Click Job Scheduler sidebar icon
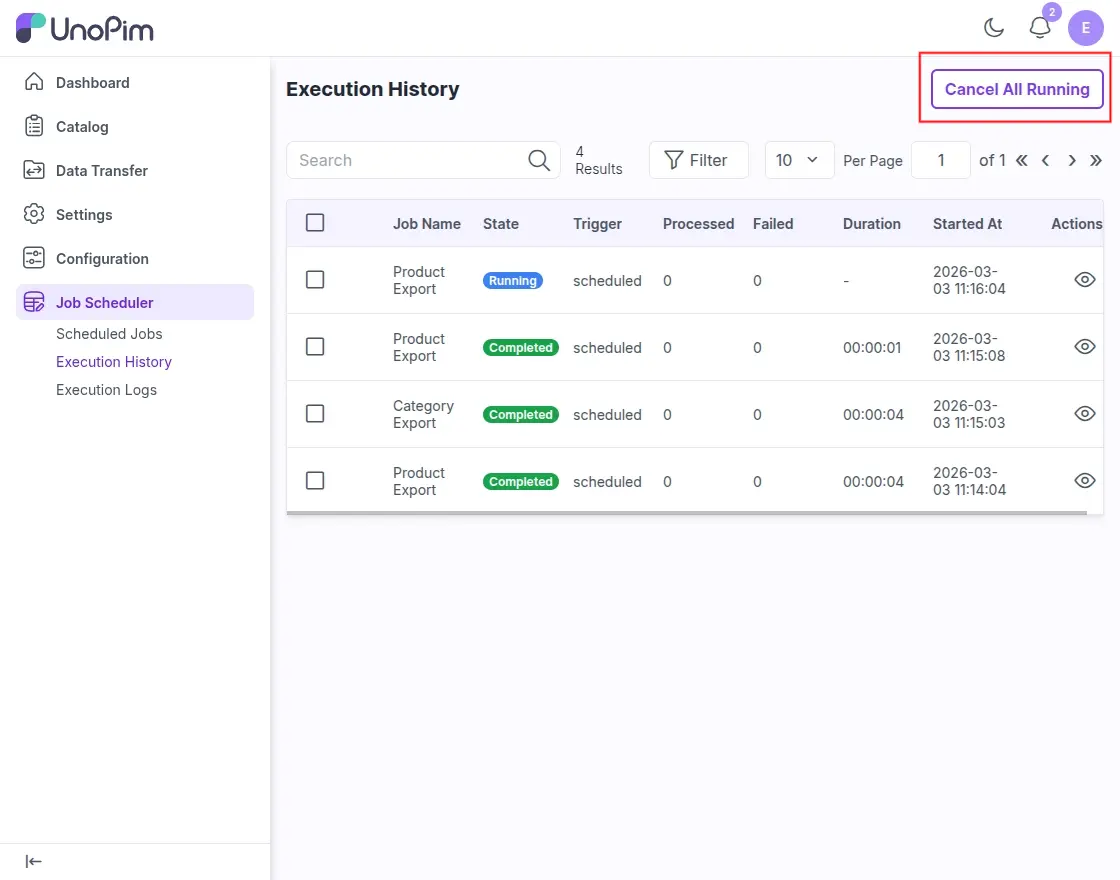 coord(34,302)
